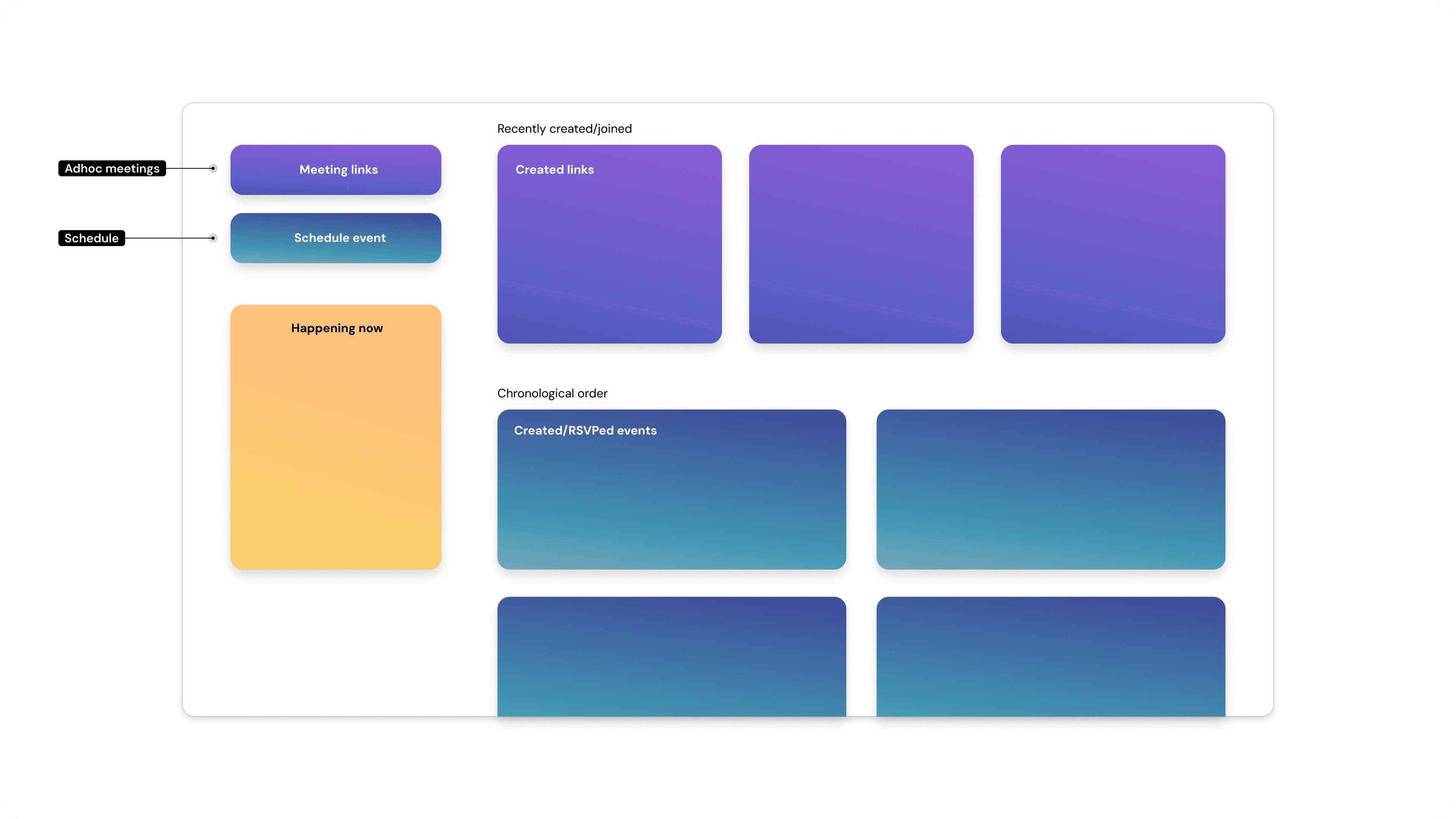Select the middle purple recent card
The height and width of the screenshot is (819, 1456).
[x=861, y=243]
